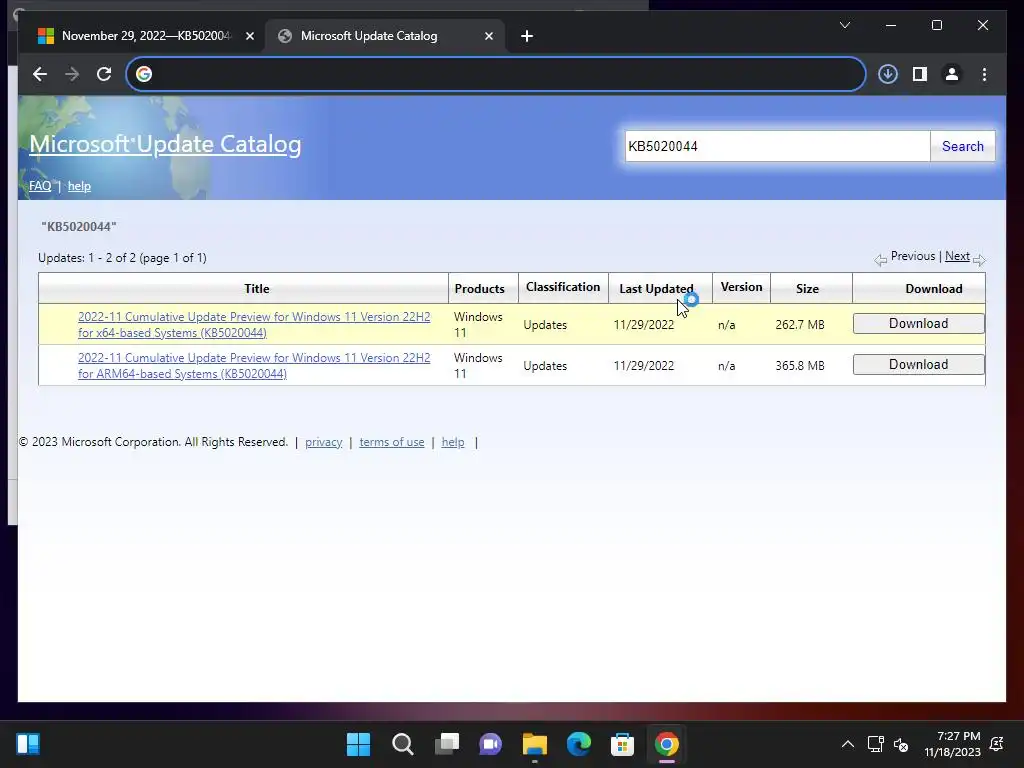Open the clock and date flyout
The width and height of the screenshot is (1024, 768).
(953, 744)
